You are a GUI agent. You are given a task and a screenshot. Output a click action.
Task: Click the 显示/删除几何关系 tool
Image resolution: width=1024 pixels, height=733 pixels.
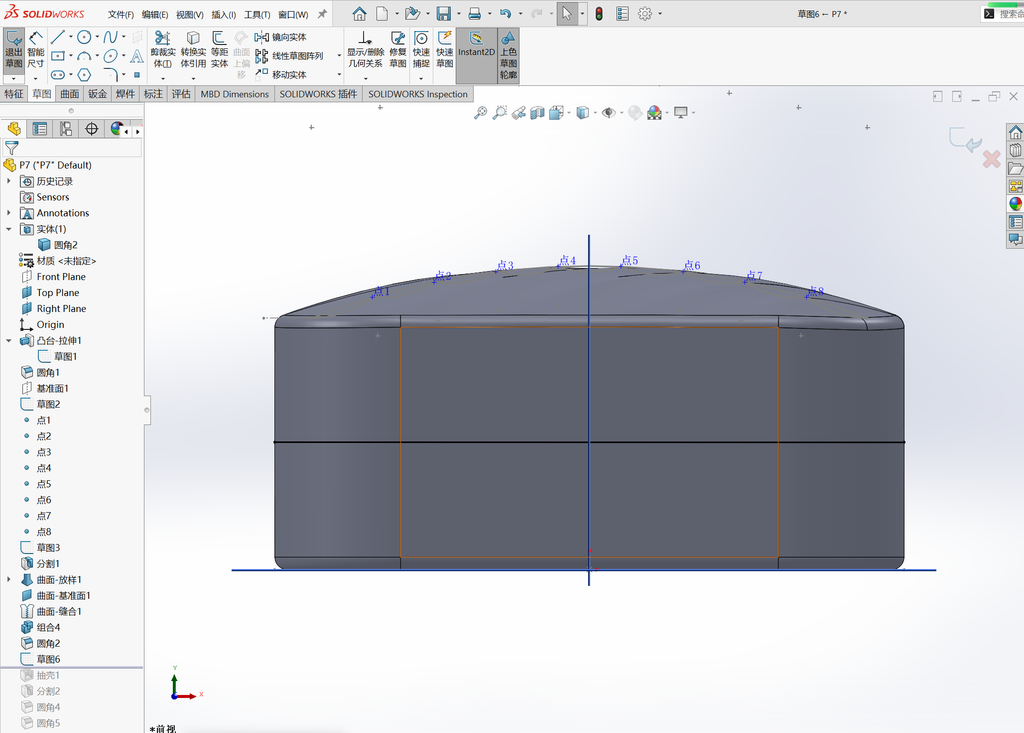pyautogui.click(x=365, y=50)
